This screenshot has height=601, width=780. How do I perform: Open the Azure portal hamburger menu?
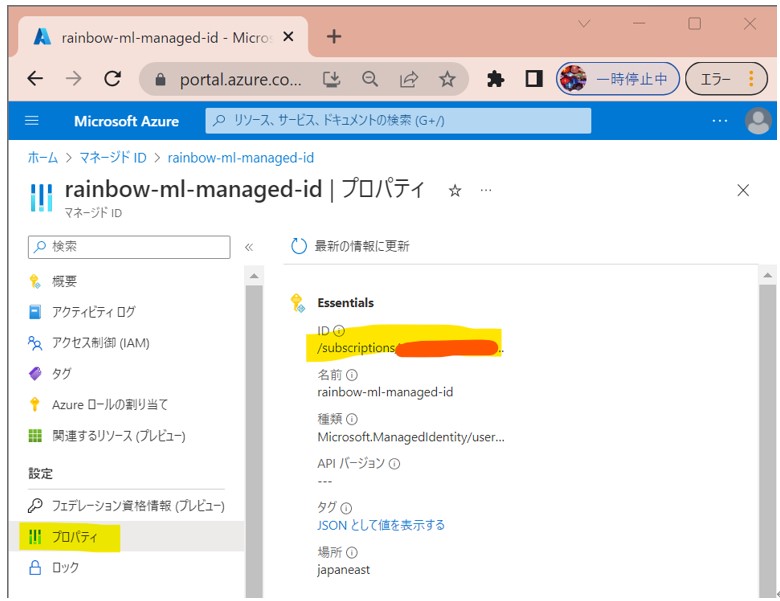[x=32, y=121]
